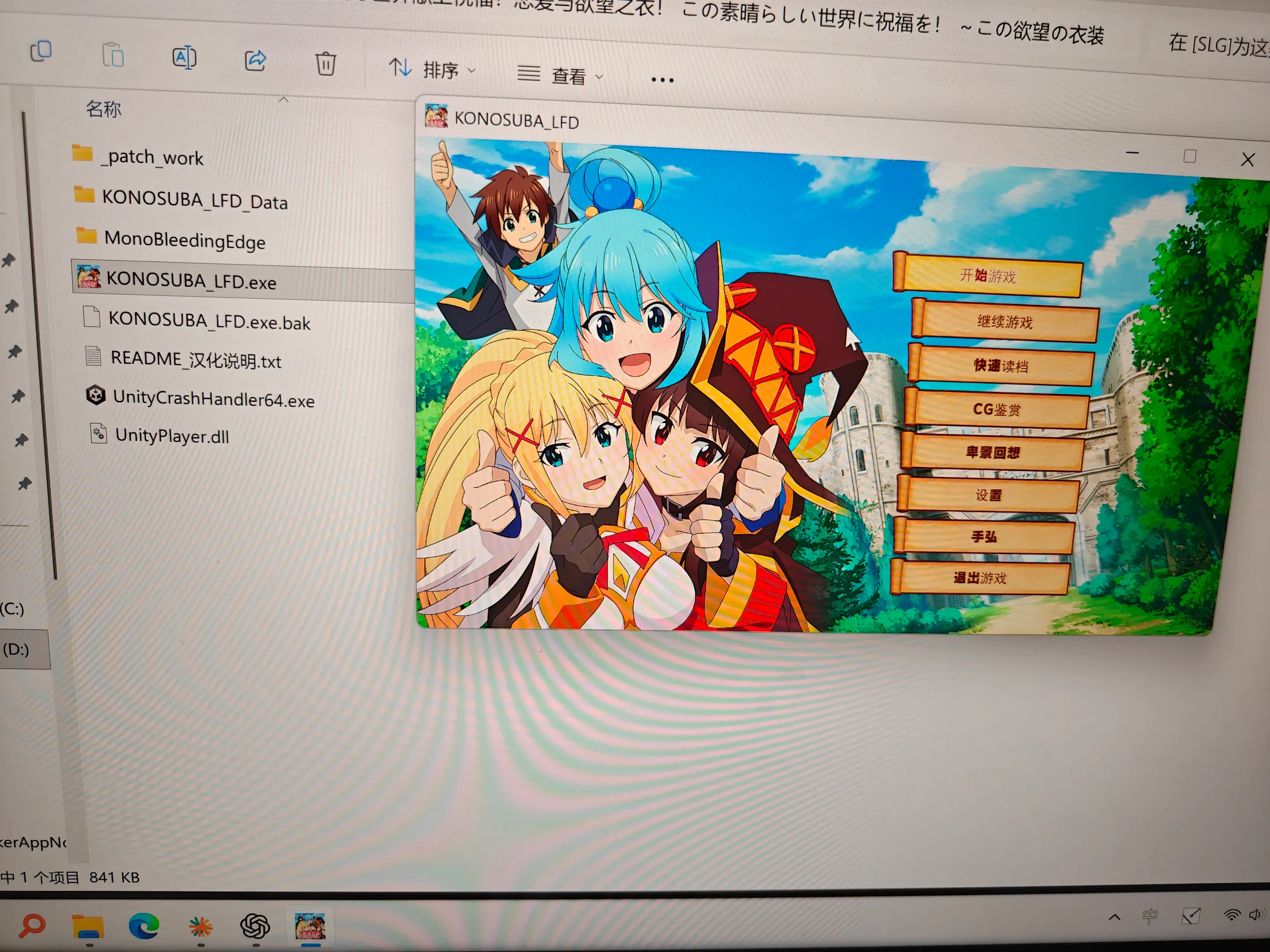This screenshot has width=1270, height=952.
Task: Click the pen tray icon in system tray
Action: pos(1192,916)
